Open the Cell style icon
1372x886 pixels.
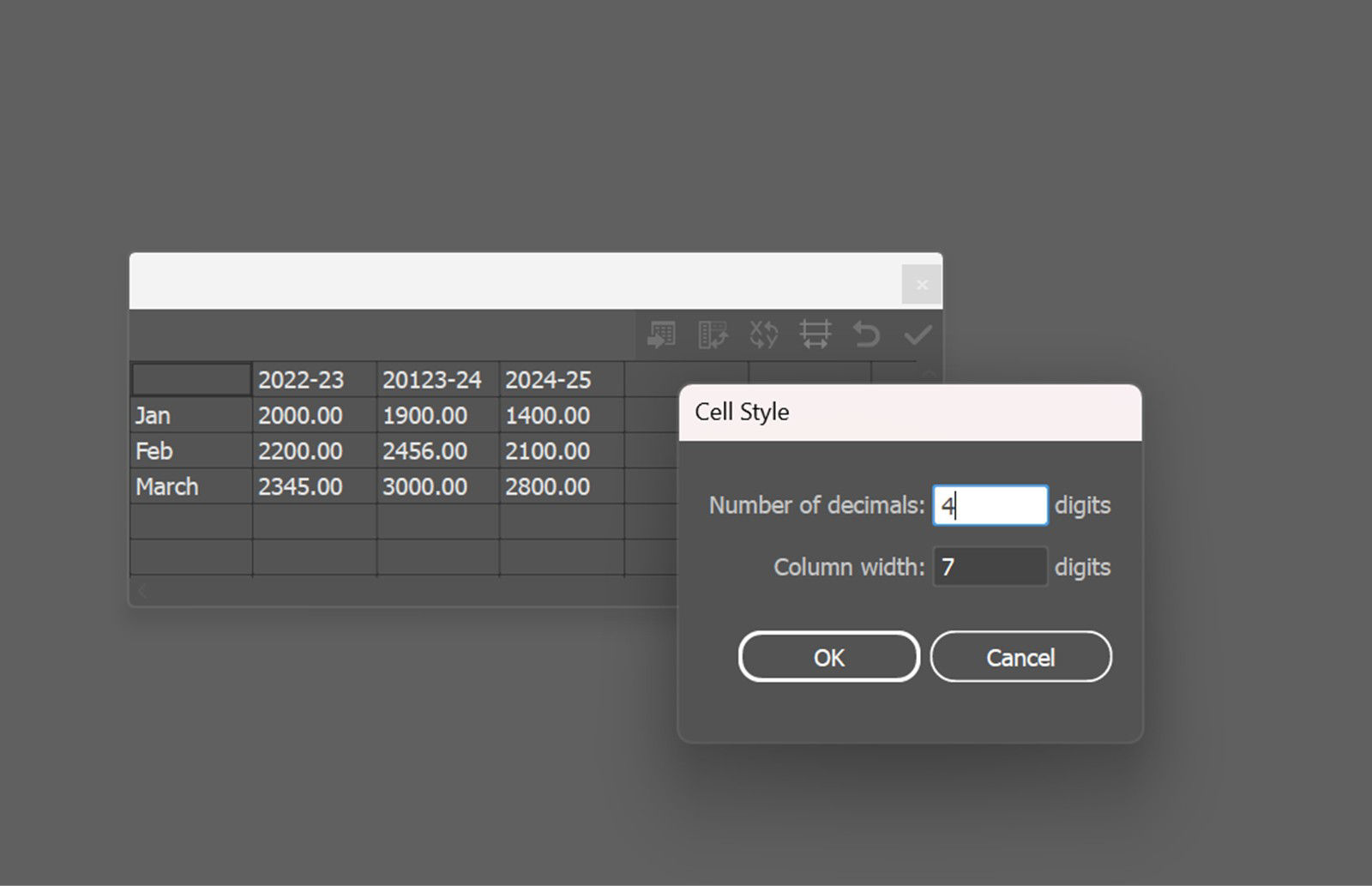pos(815,335)
